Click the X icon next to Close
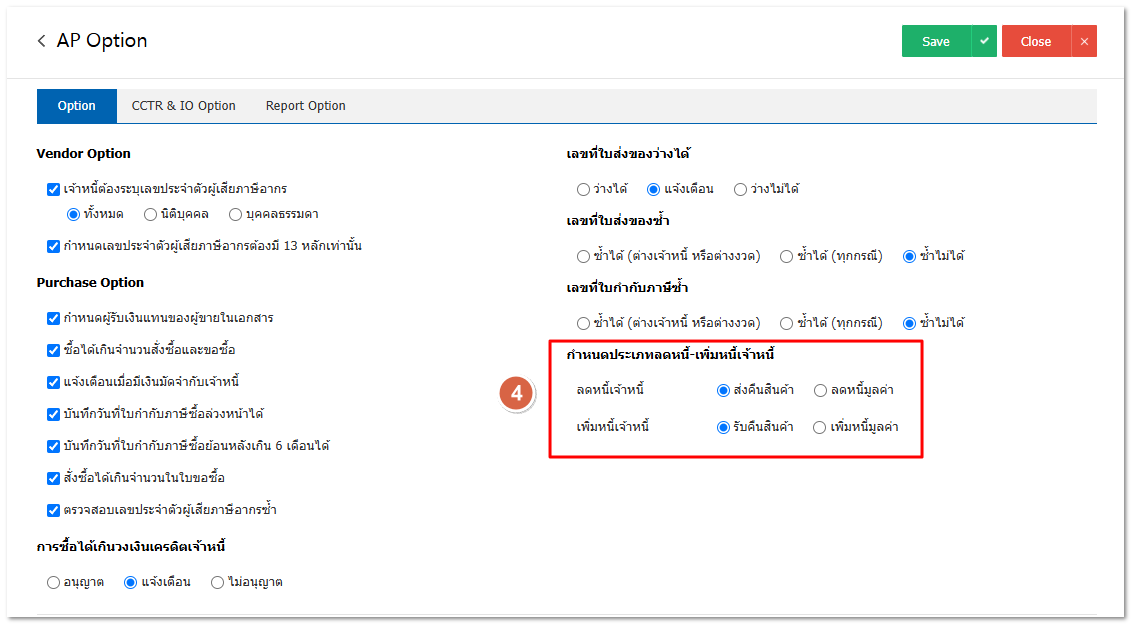 click(1084, 41)
